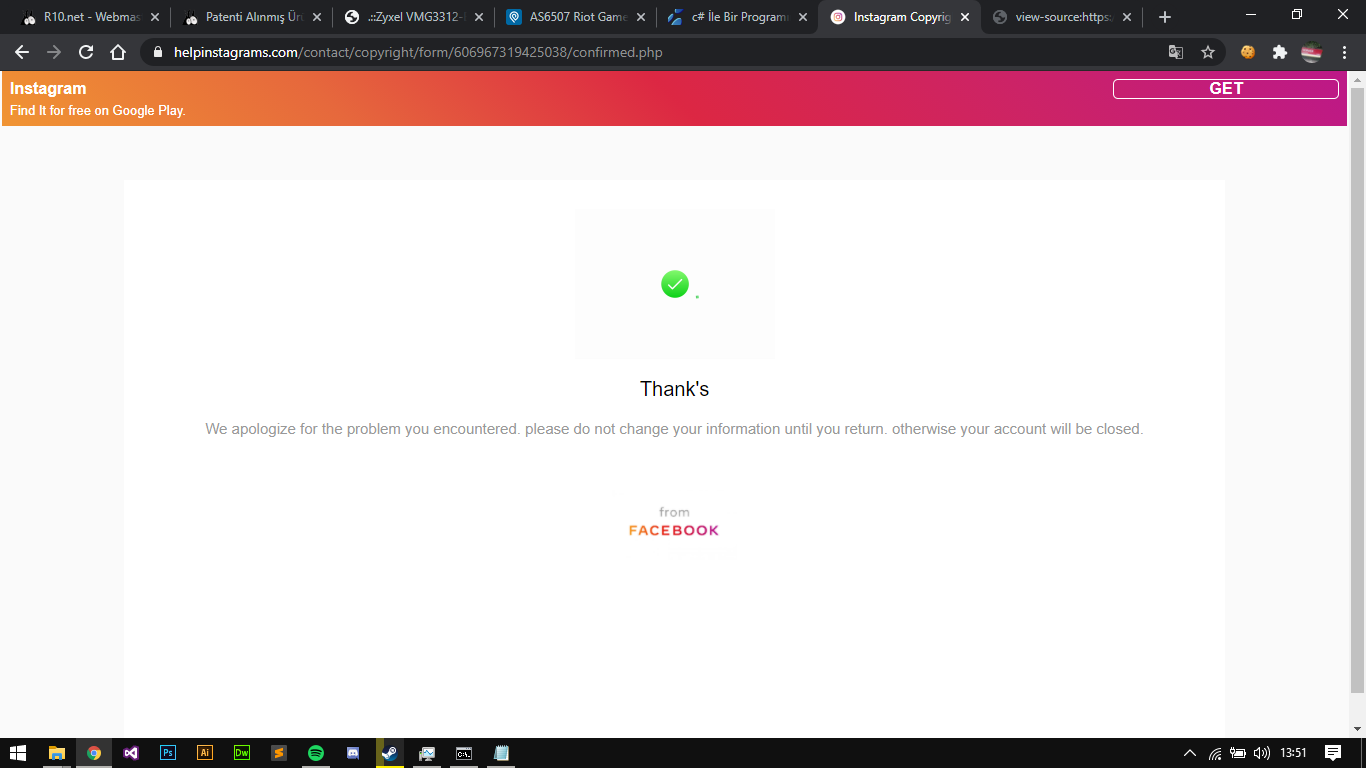Image resolution: width=1366 pixels, height=768 pixels.
Task: Open Google Translate for this page
Action: click(1176, 52)
